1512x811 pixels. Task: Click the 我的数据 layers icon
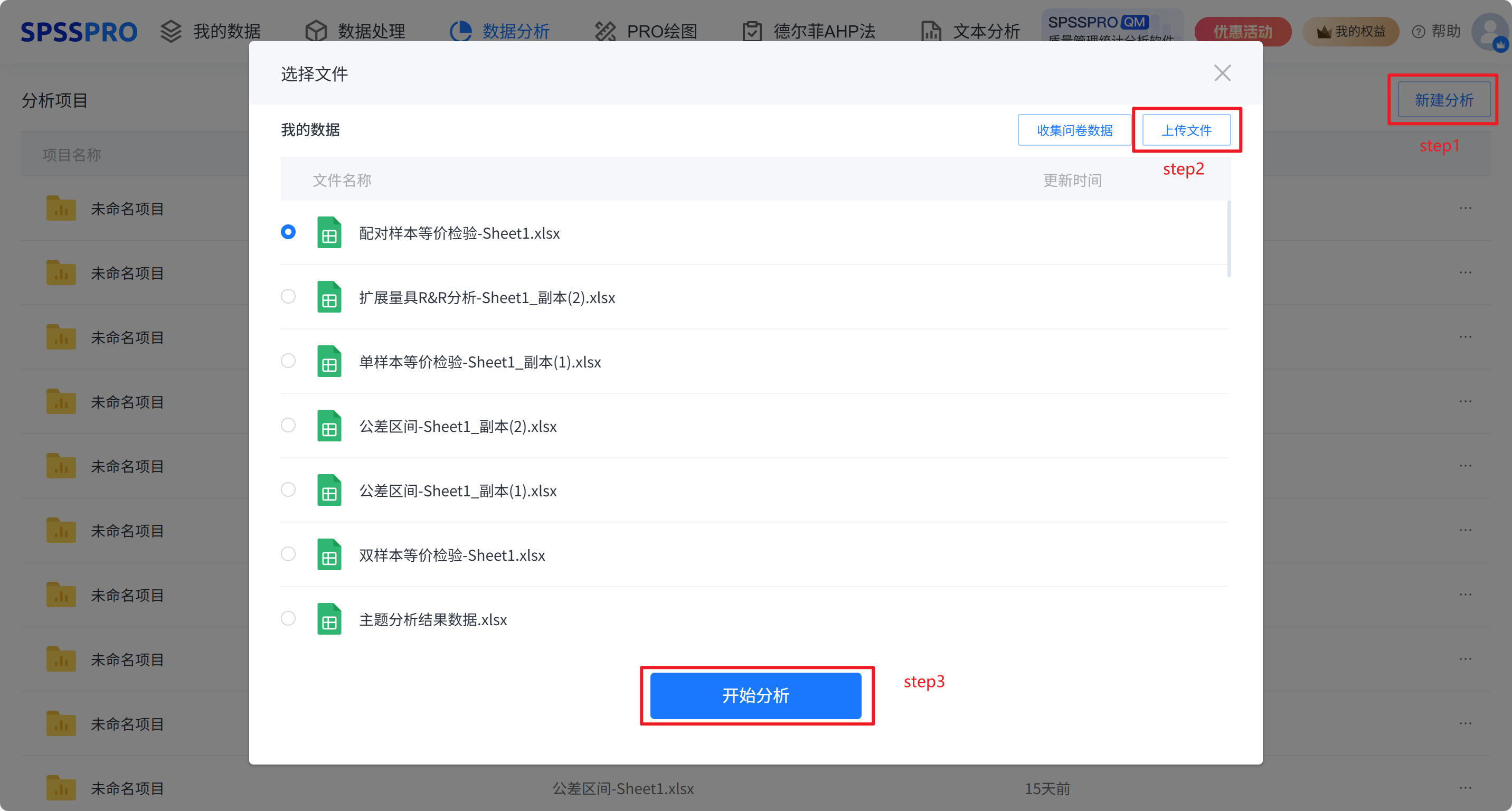point(171,31)
